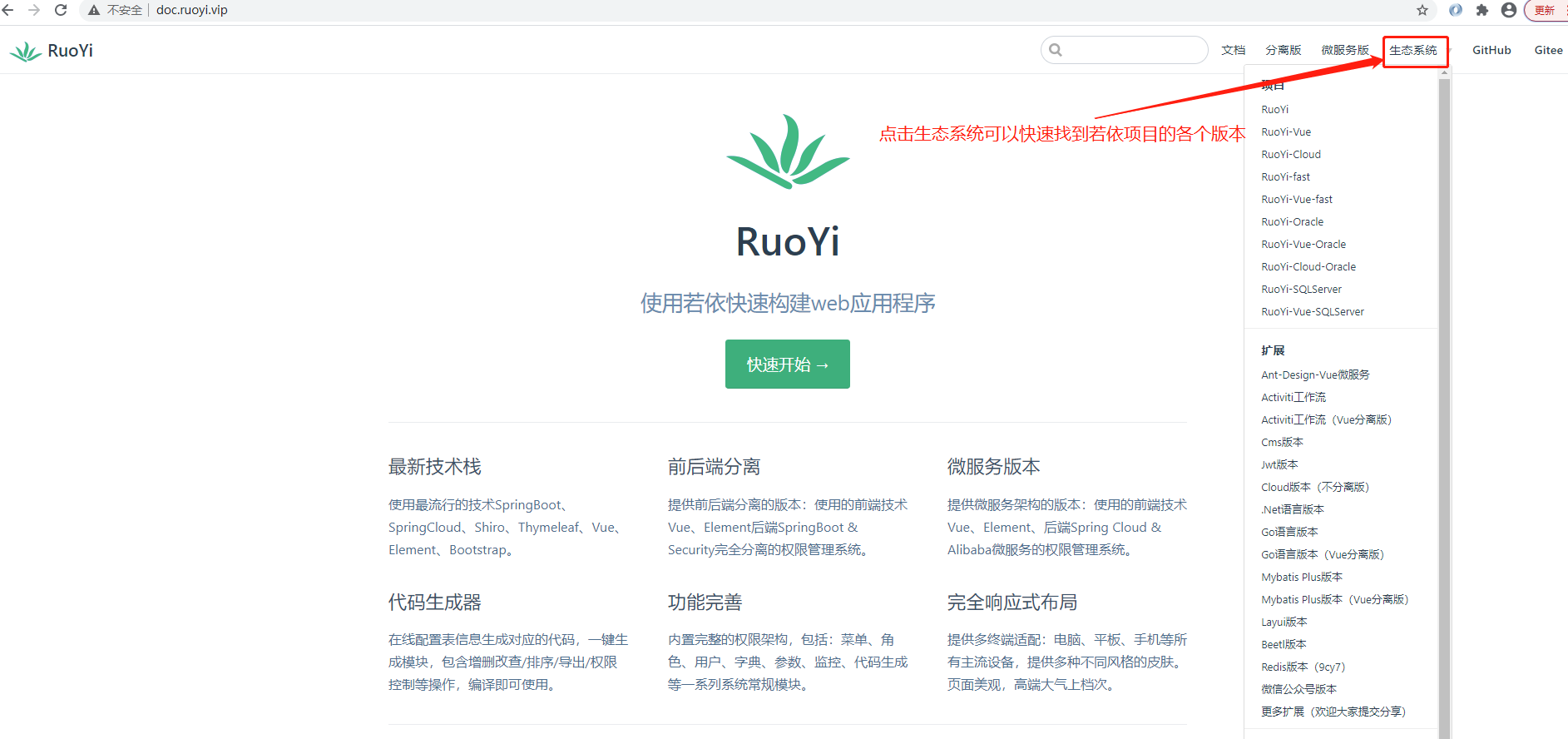Open Go语言版本（Vue分离版）link
This screenshot has height=739, width=1568.
coord(1323,554)
